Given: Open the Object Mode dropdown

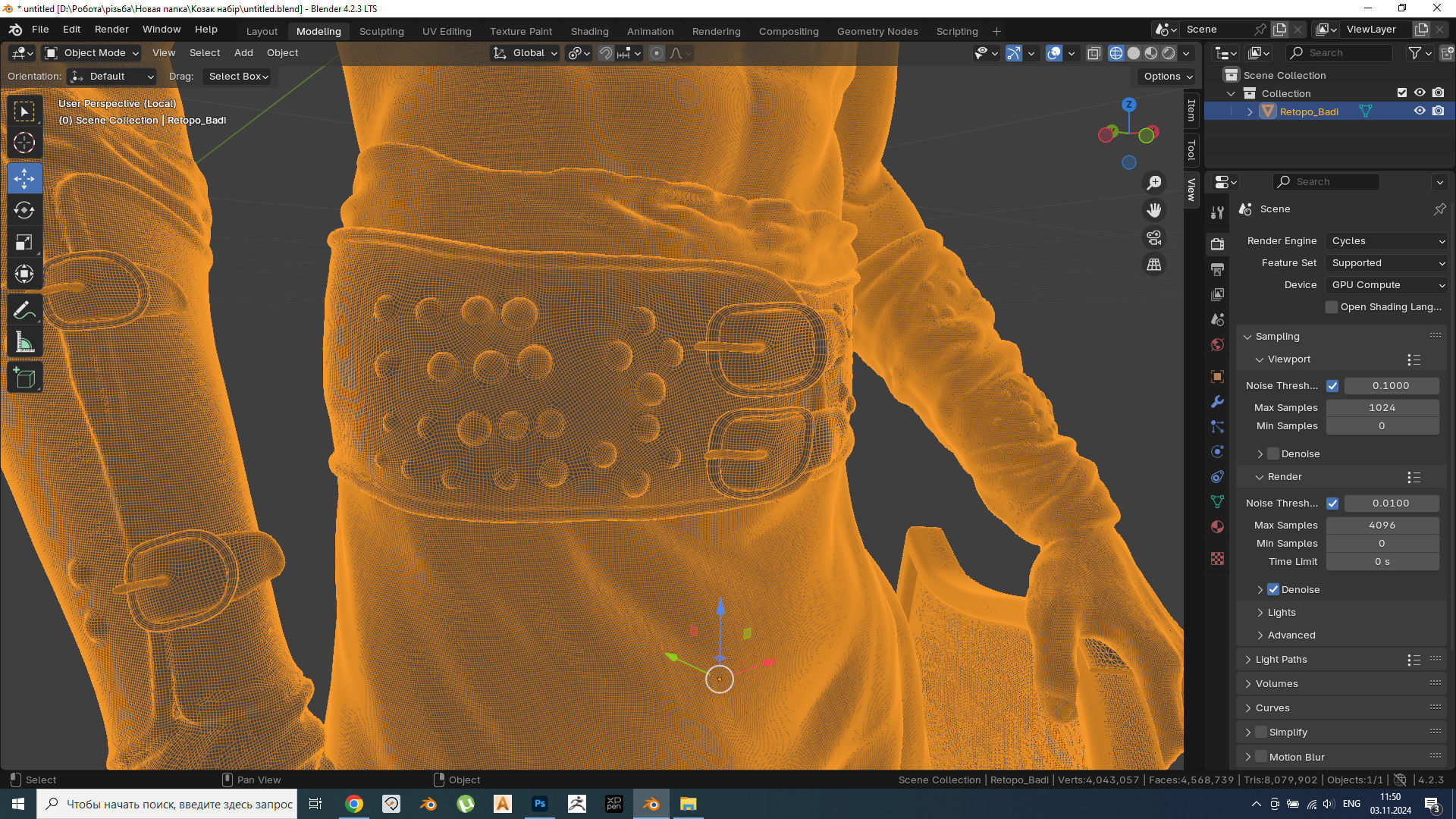Looking at the screenshot, I should (x=92, y=52).
